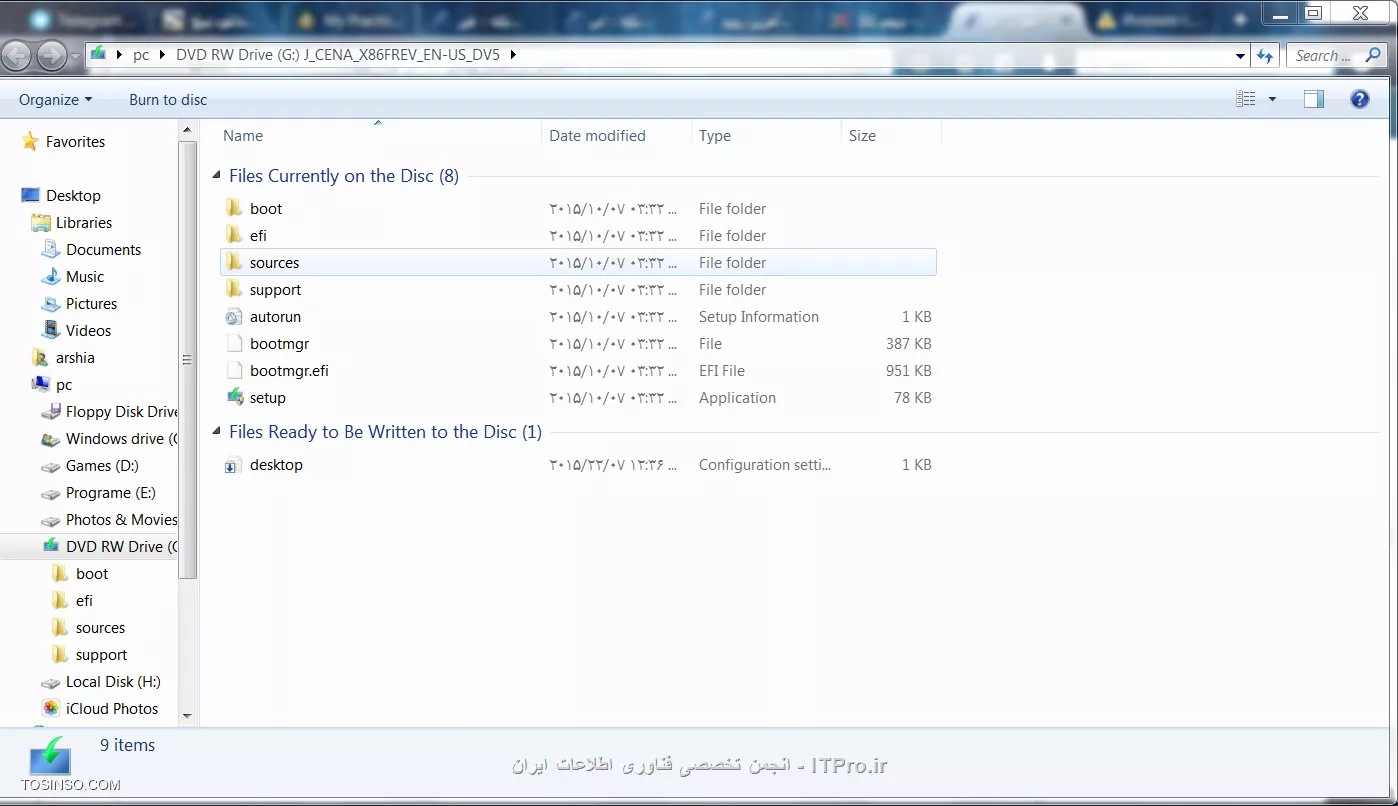Sort by the Date modified column header

coord(597,136)
